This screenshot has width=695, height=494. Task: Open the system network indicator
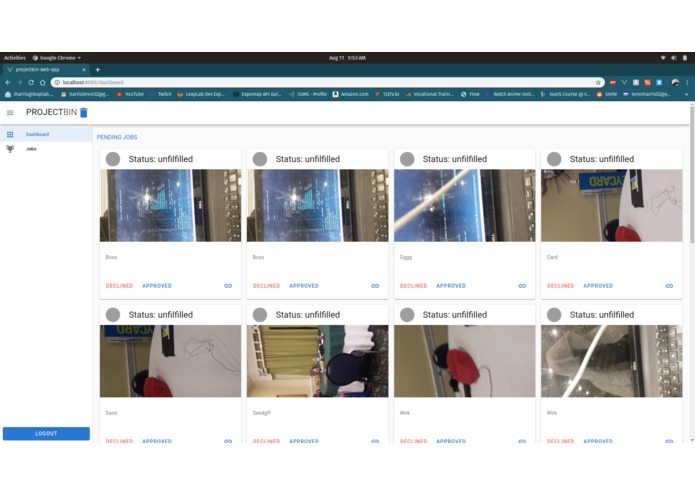pyautogui.click(x=663, y=58)
